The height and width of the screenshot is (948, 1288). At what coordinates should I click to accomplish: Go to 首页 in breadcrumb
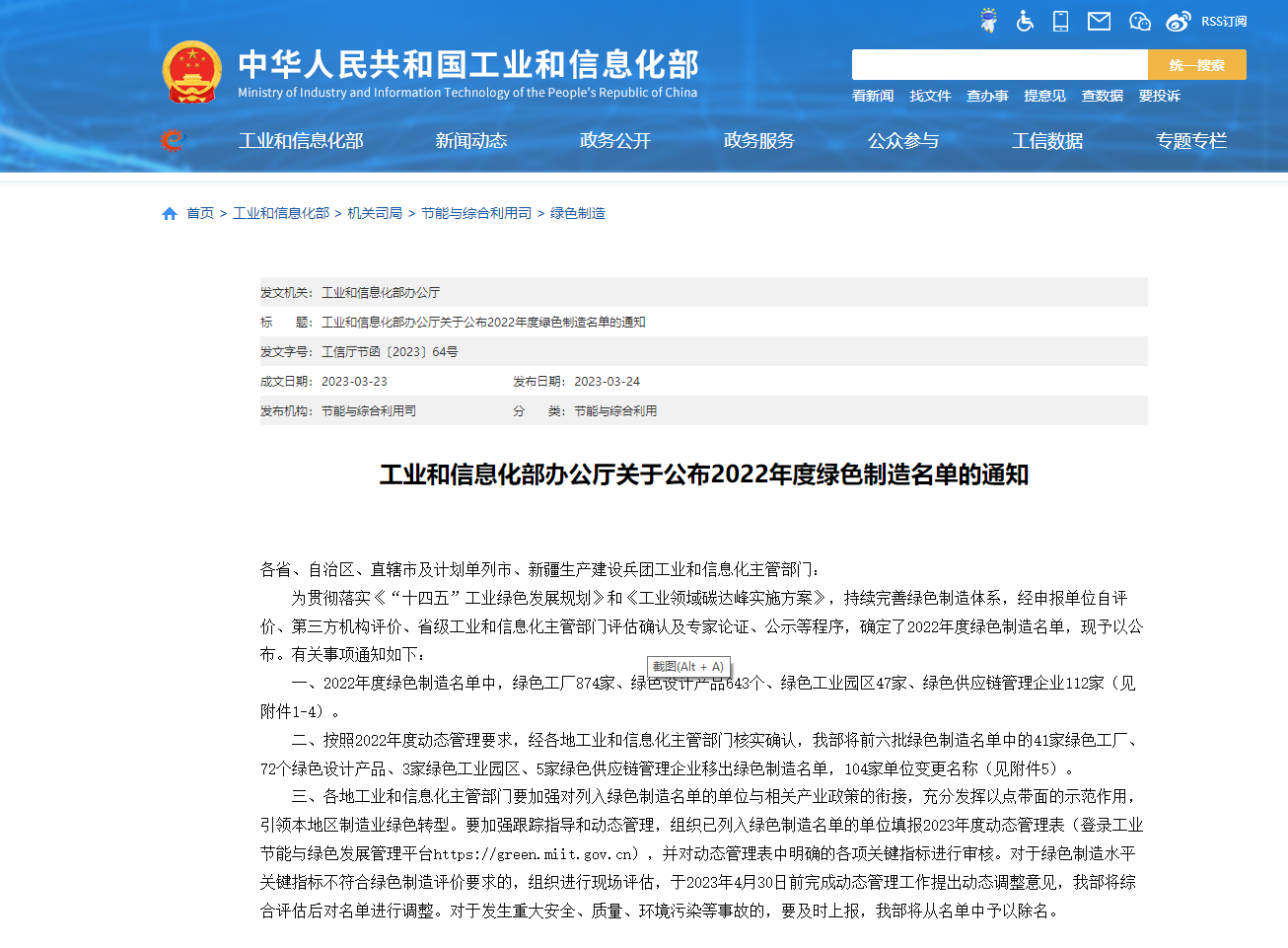point(200,213)
